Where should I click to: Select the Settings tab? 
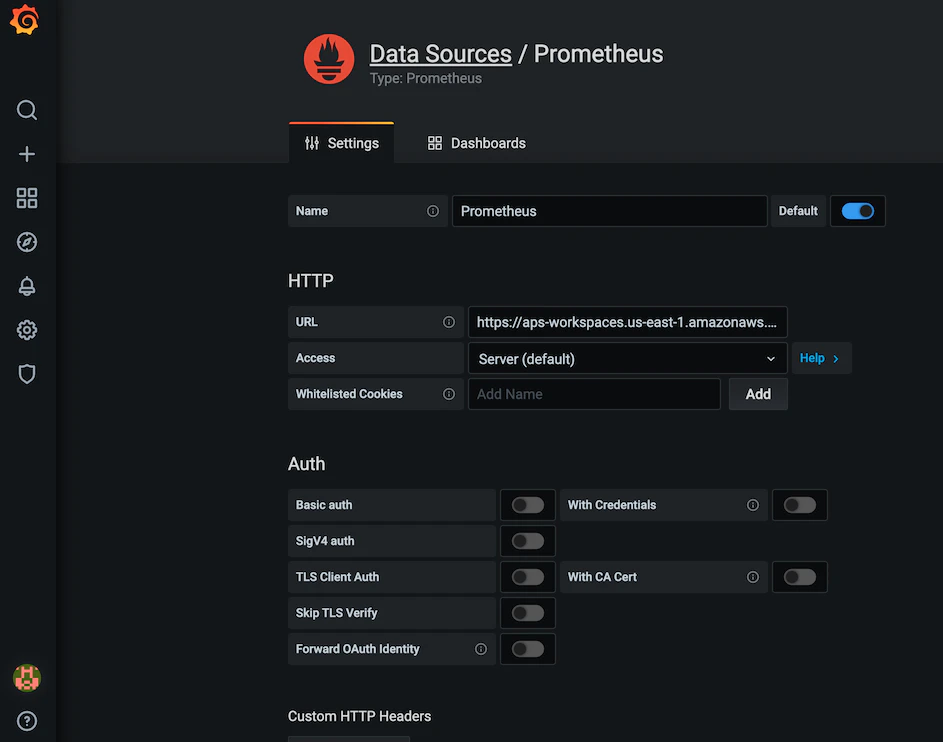pos(341,143)
